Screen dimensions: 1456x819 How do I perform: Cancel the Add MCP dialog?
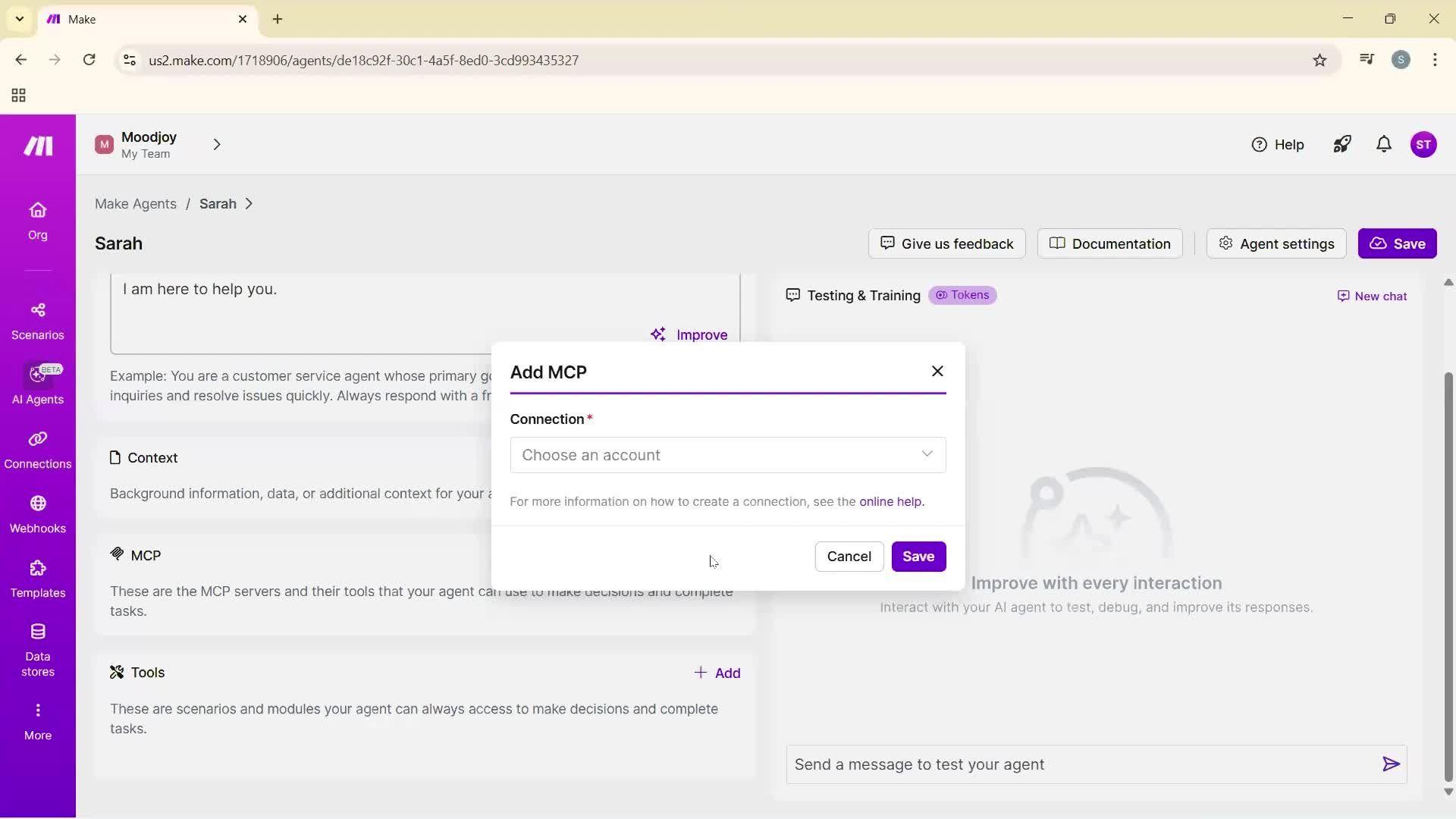(849, 556)
